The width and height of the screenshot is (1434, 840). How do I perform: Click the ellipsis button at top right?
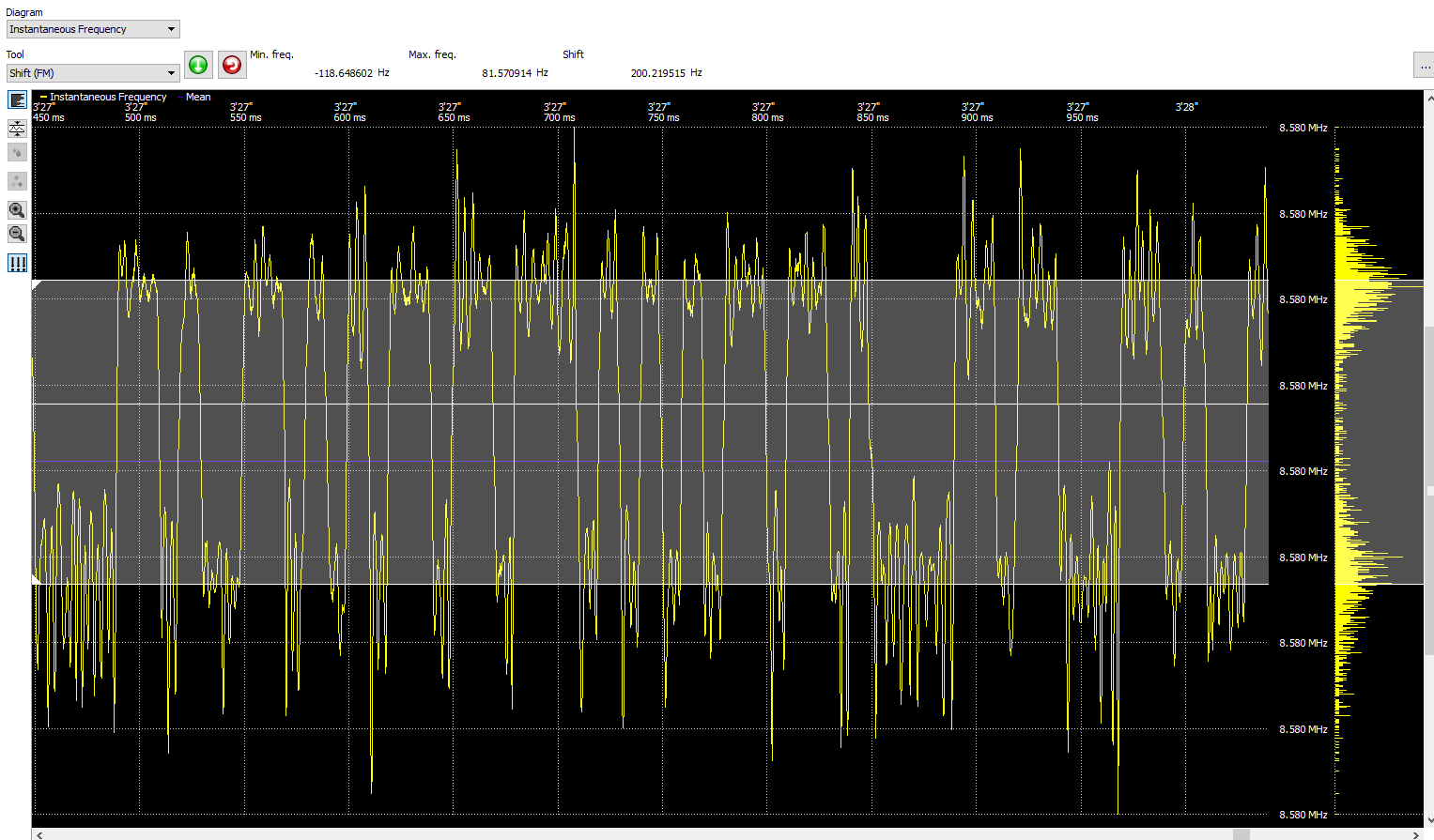tap(1424, 65)
